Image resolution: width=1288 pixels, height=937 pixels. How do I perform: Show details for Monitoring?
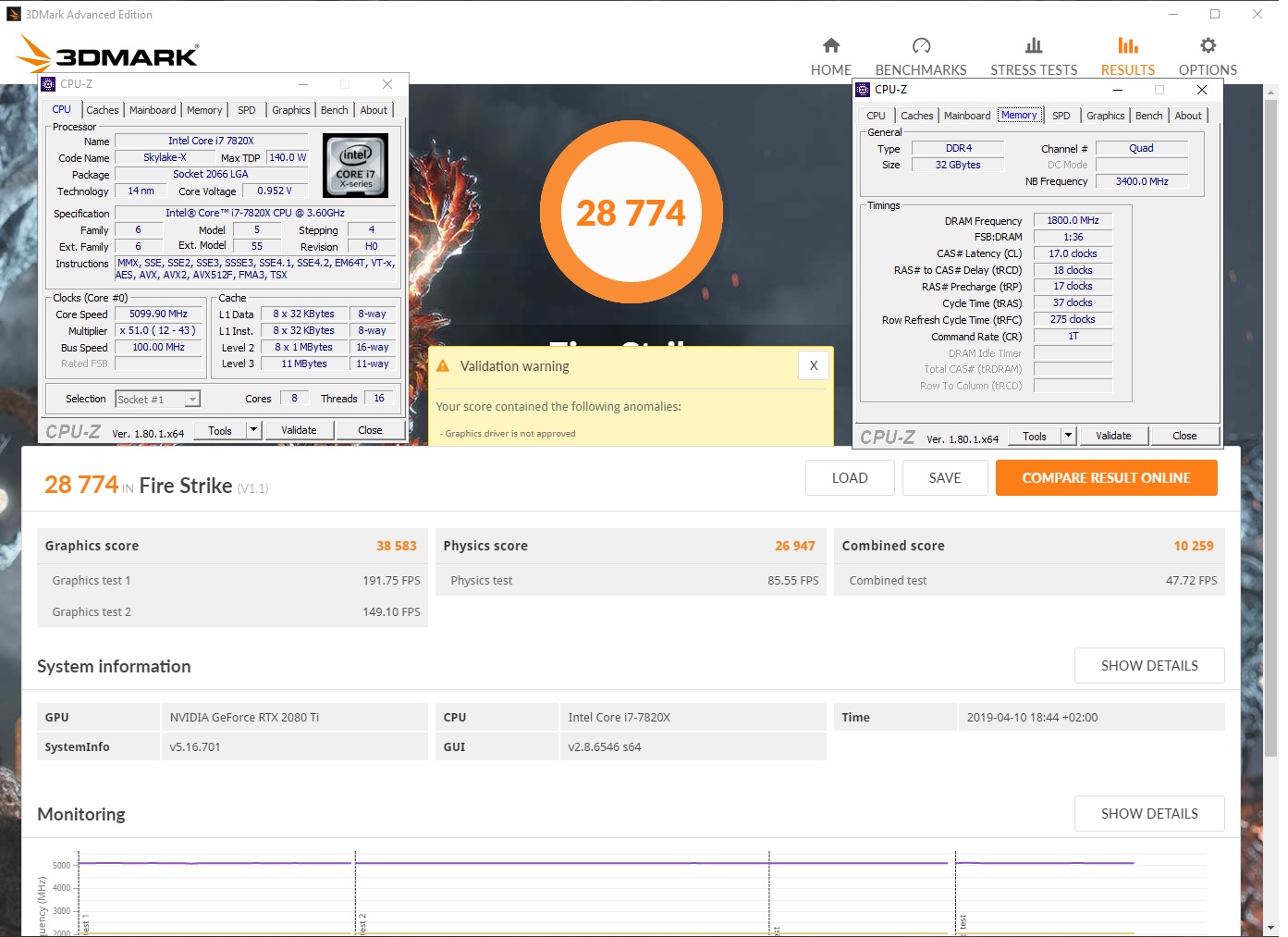click(1149, 814)
